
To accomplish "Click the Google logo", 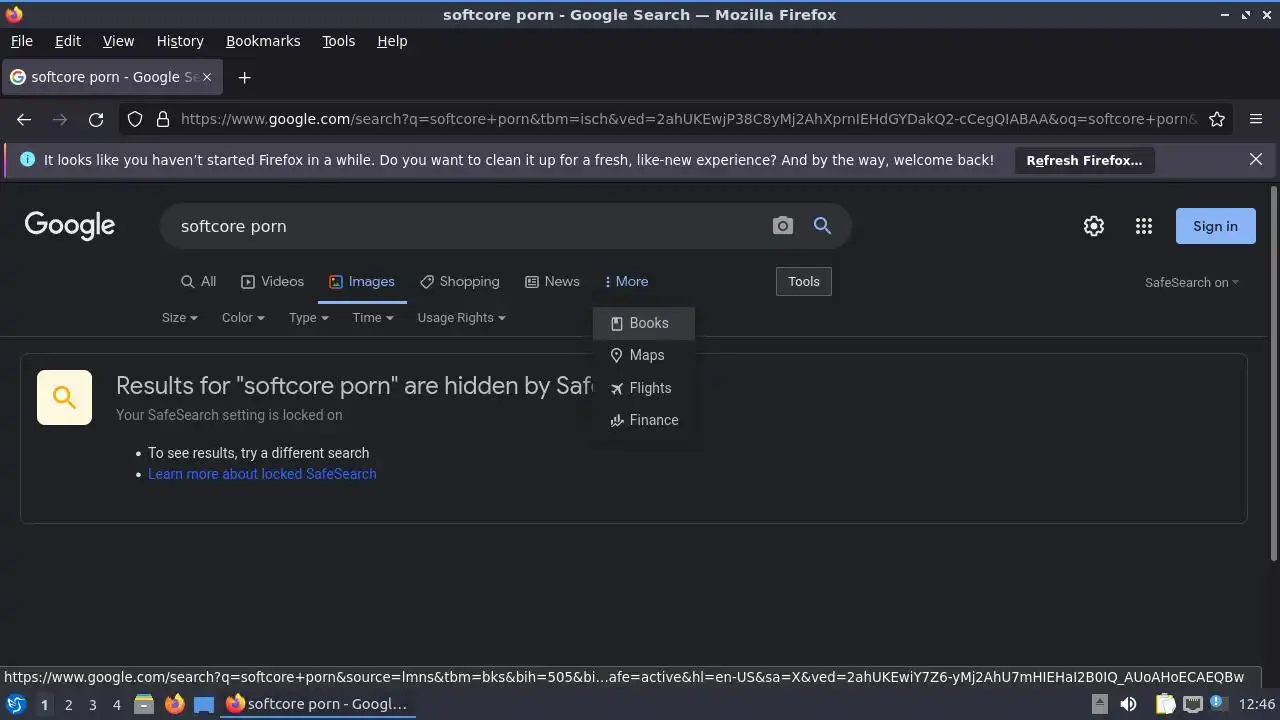I will pos(70,226).
